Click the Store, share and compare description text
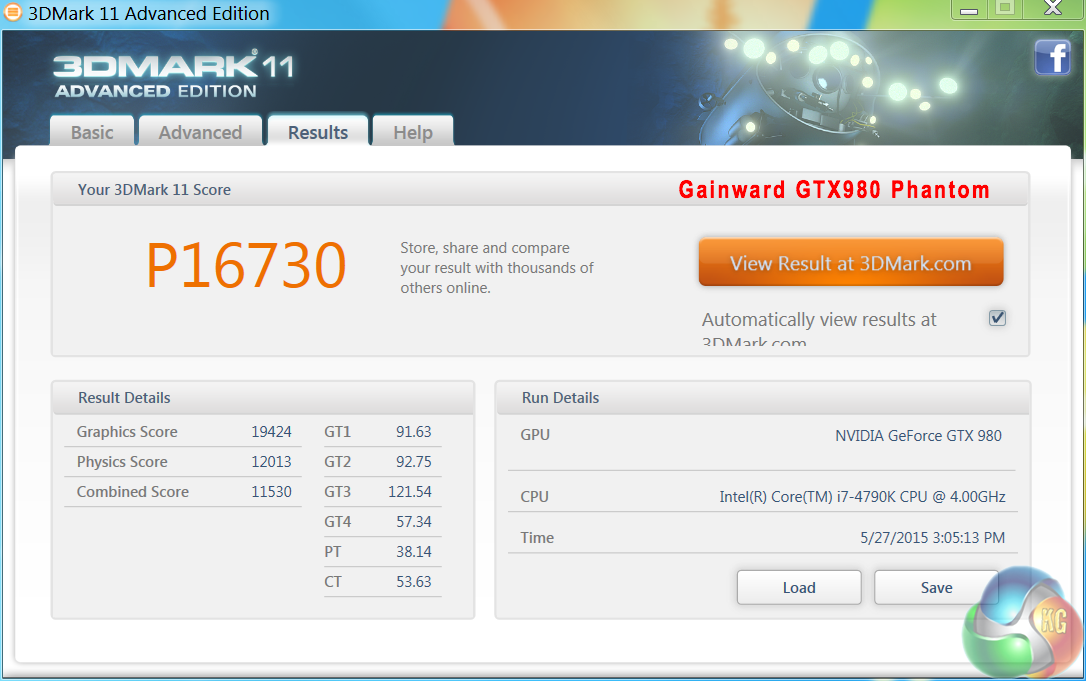Image resolution: width=1086 pixels, height=681 pixels. 497,267
